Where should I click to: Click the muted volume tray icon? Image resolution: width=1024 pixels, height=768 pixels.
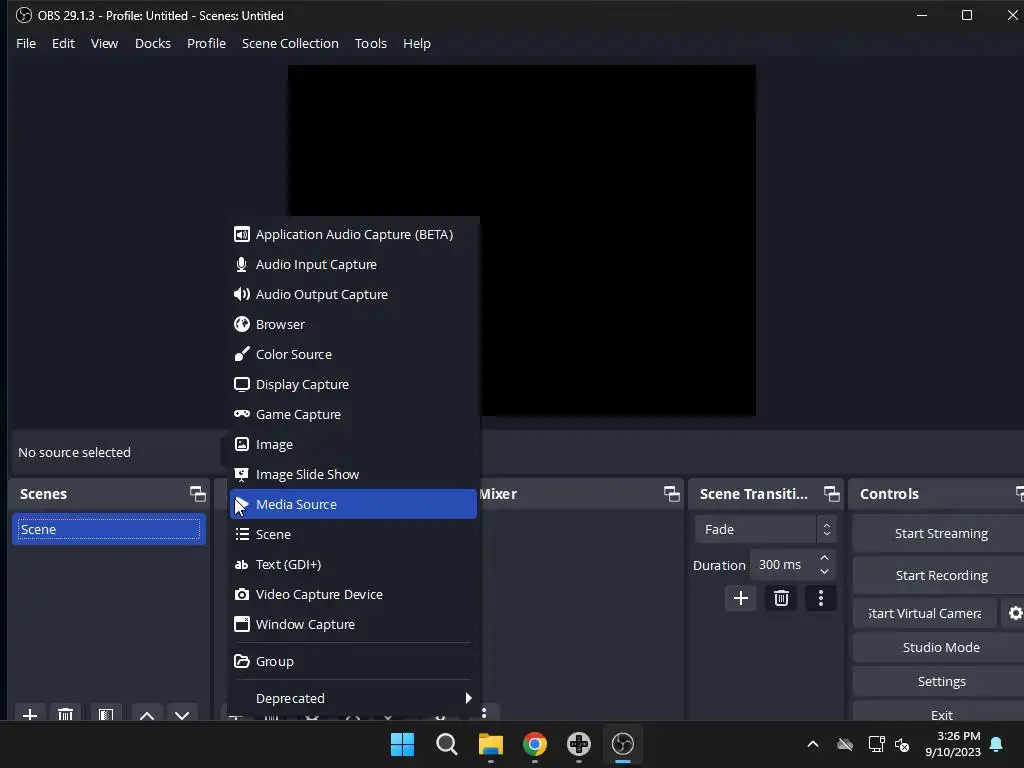tap(903, 744)
